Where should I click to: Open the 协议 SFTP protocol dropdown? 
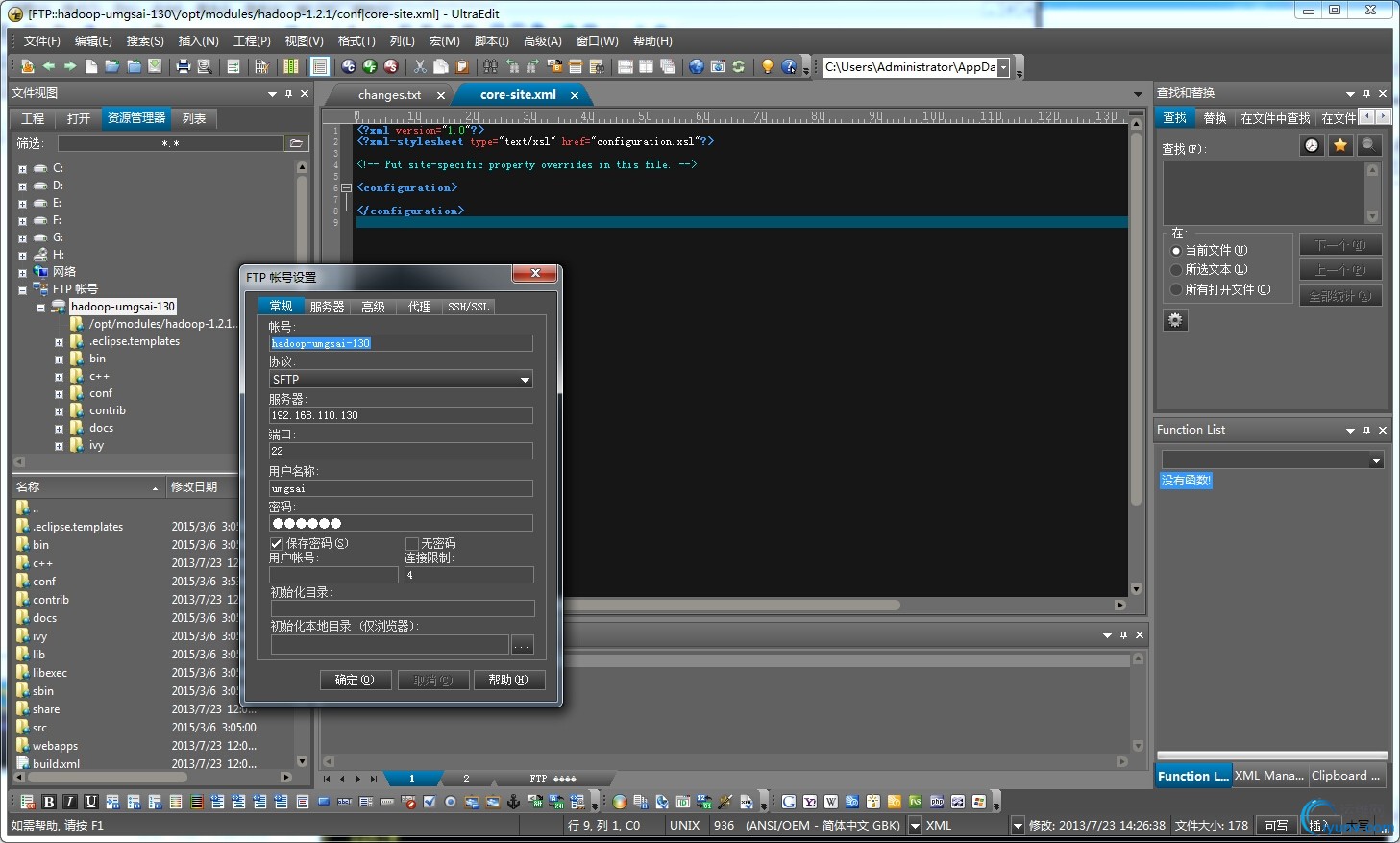point(525,380)
